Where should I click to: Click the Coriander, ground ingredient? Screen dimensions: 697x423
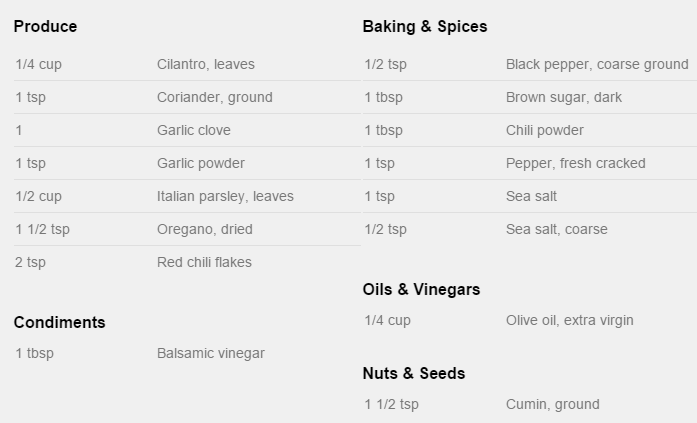click(214, 97)
